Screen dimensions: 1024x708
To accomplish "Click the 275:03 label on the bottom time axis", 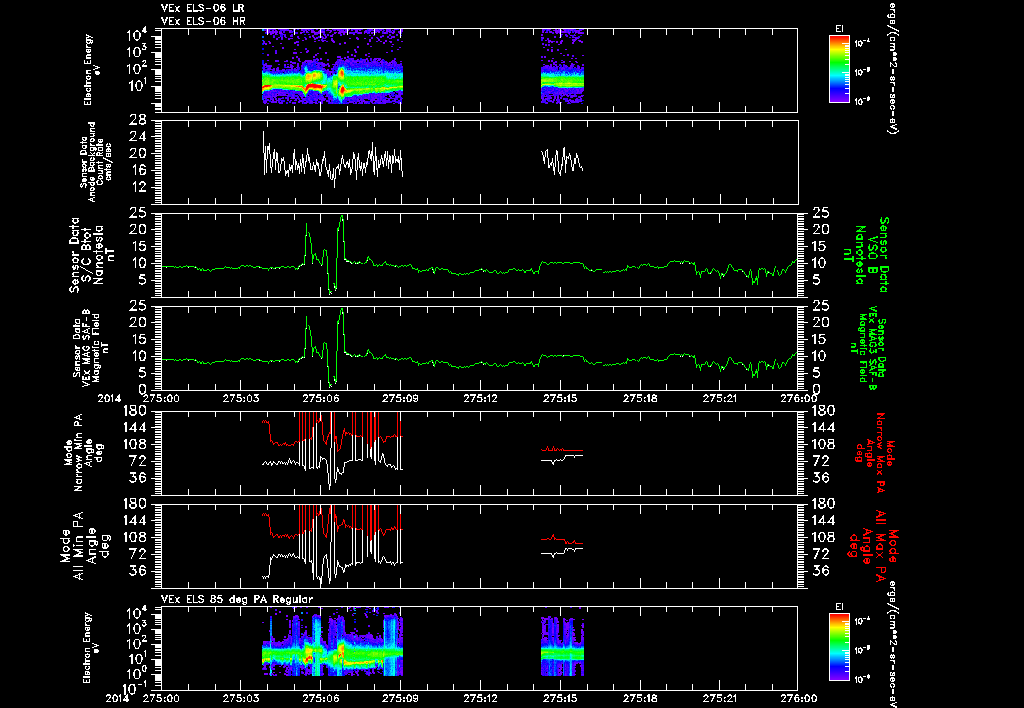I will tap(241, 698).
